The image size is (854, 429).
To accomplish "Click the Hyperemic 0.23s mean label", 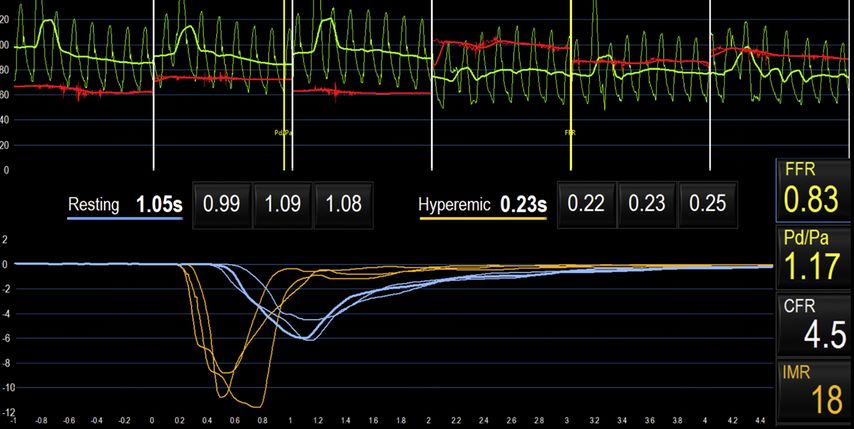I will tap(482, 205).
